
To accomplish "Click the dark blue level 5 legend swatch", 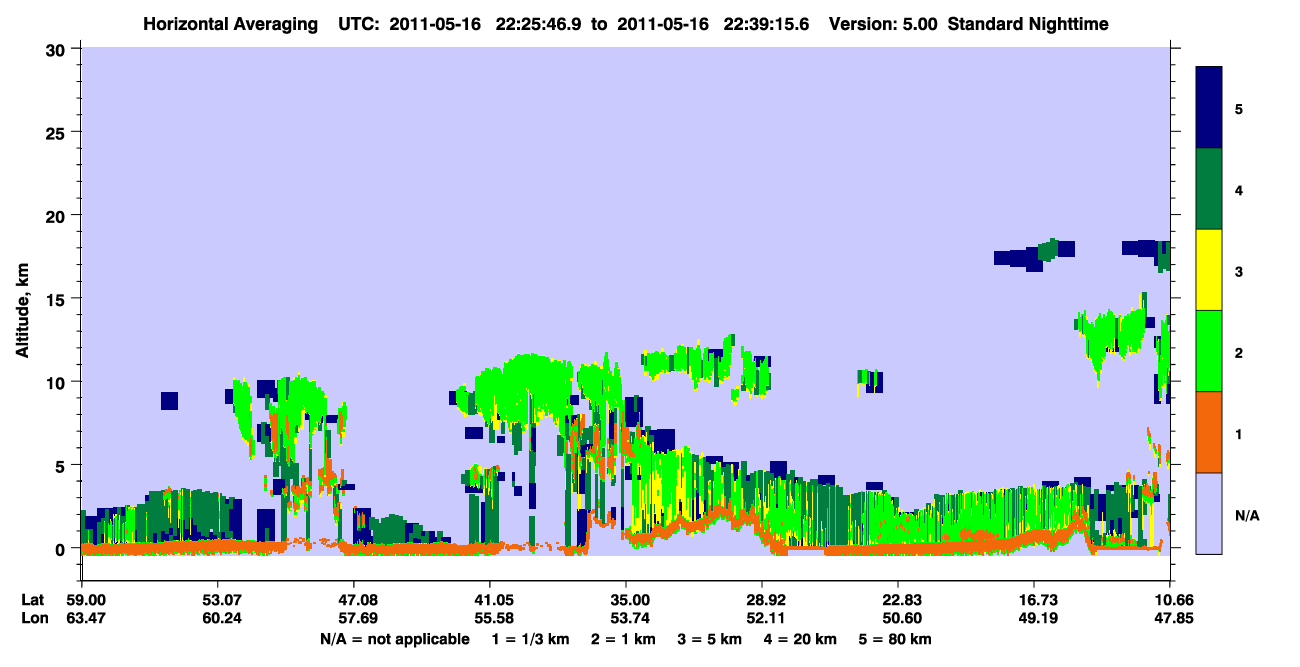I will pyautogui.click(x=1209, y=108).
